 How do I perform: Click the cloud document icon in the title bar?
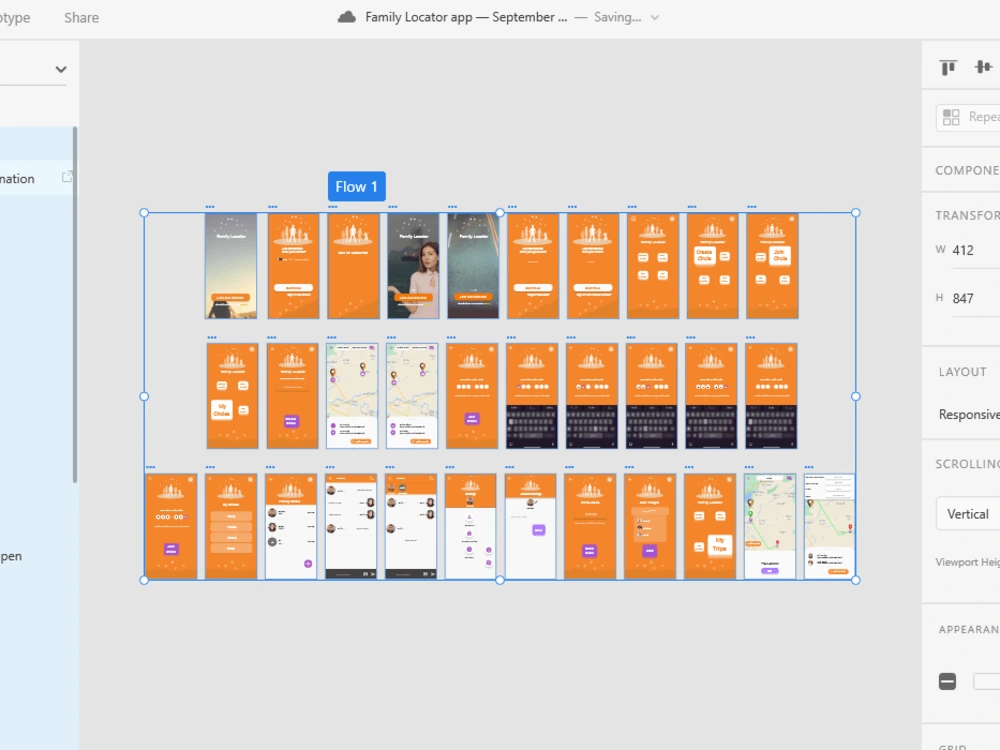click(345, 16)
